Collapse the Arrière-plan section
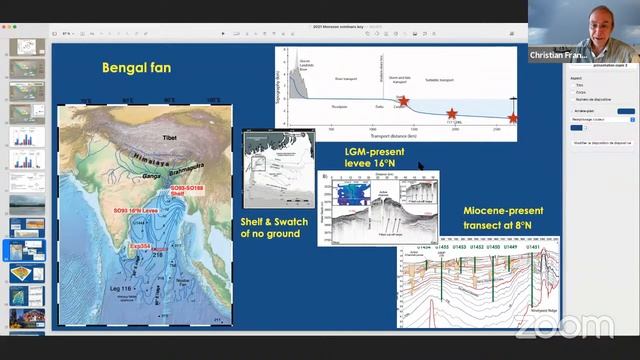640x360 pixels. [572, 111]
